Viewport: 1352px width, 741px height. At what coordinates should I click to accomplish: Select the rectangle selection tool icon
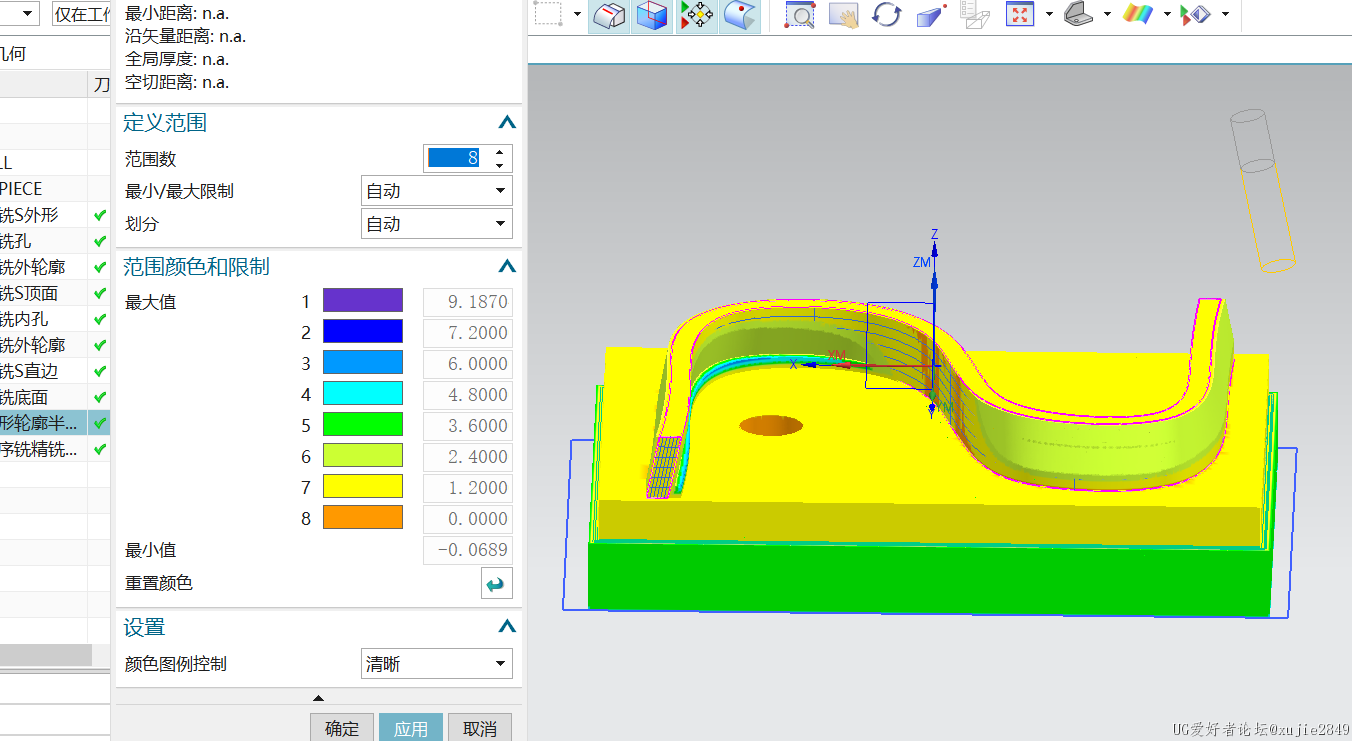point(550,15)
